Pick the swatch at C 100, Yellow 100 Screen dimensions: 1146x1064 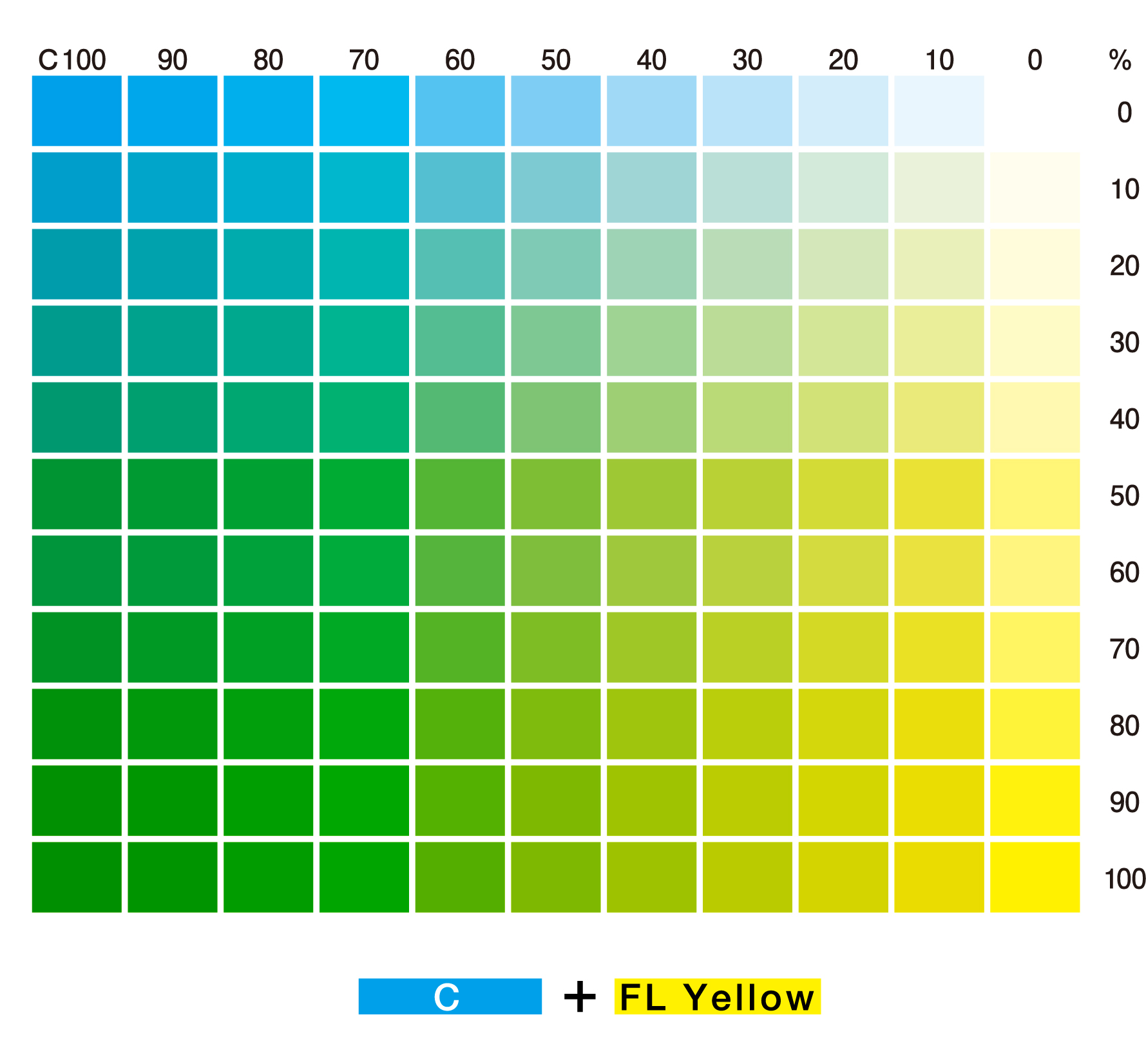tap(77, 877)
